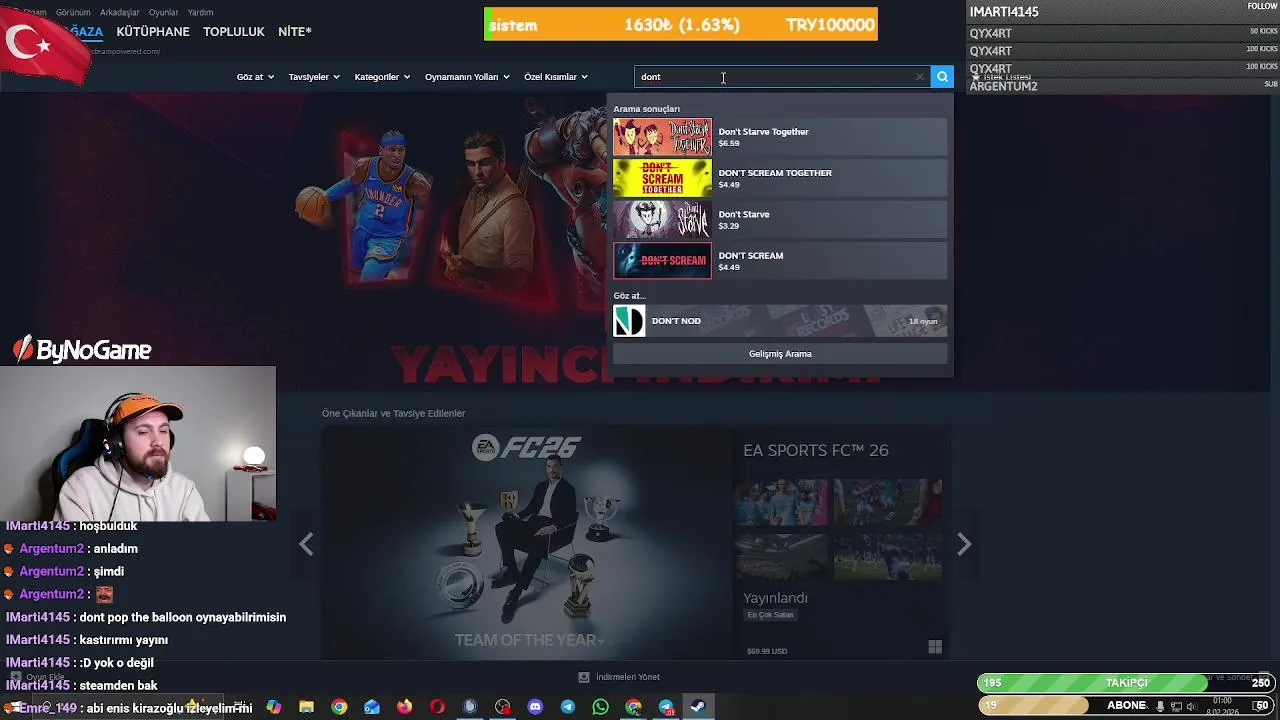
Task: Click the Arama sonuçları heading
Action: [646, 109]
